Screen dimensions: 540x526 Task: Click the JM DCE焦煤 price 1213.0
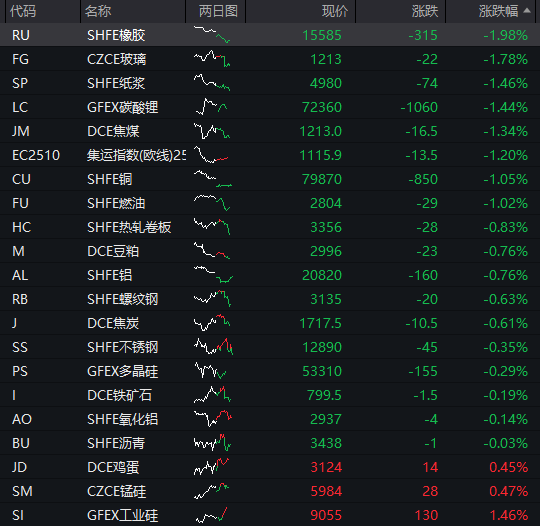coord(320,131)
